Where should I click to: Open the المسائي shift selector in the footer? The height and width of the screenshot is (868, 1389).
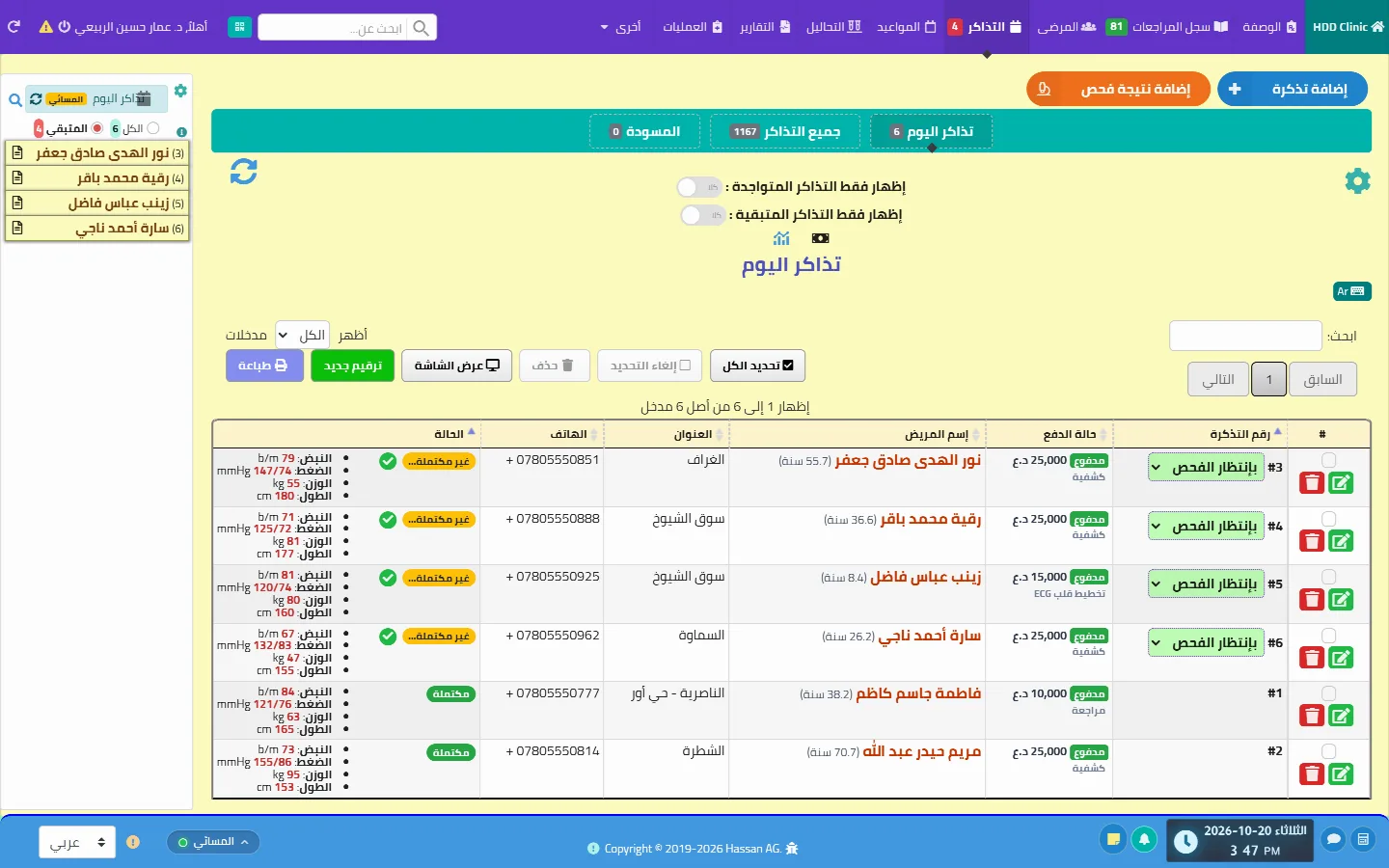[213, 842]
